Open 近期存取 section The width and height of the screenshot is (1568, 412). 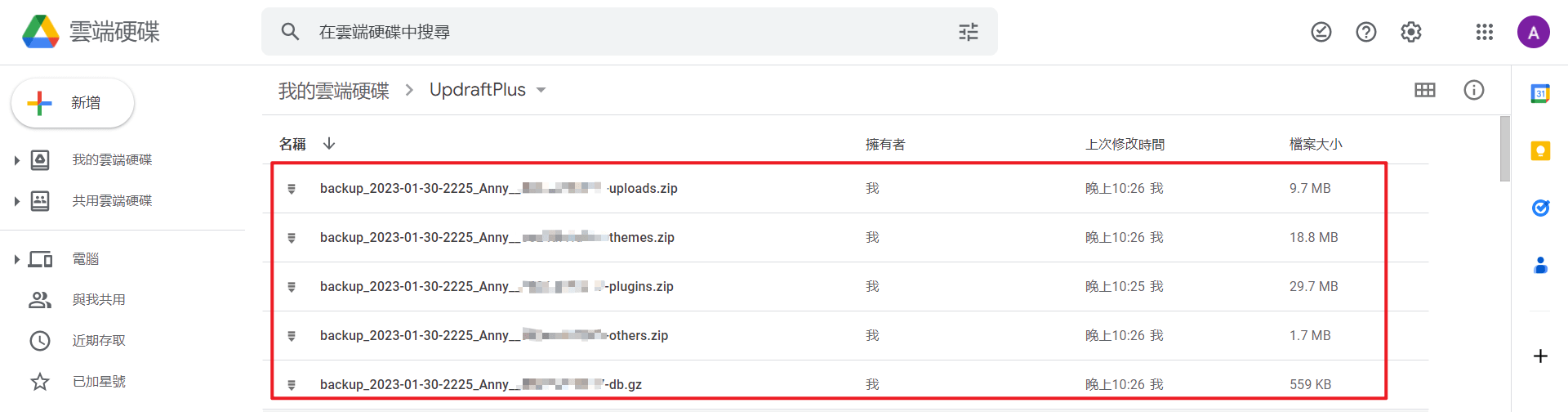(99, 341)
